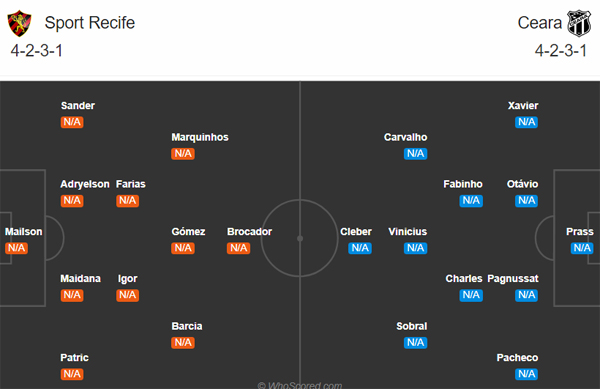Viewport: 600px width, 389px height.
Task: Click player name Adryelson
Action: [85, 184]
